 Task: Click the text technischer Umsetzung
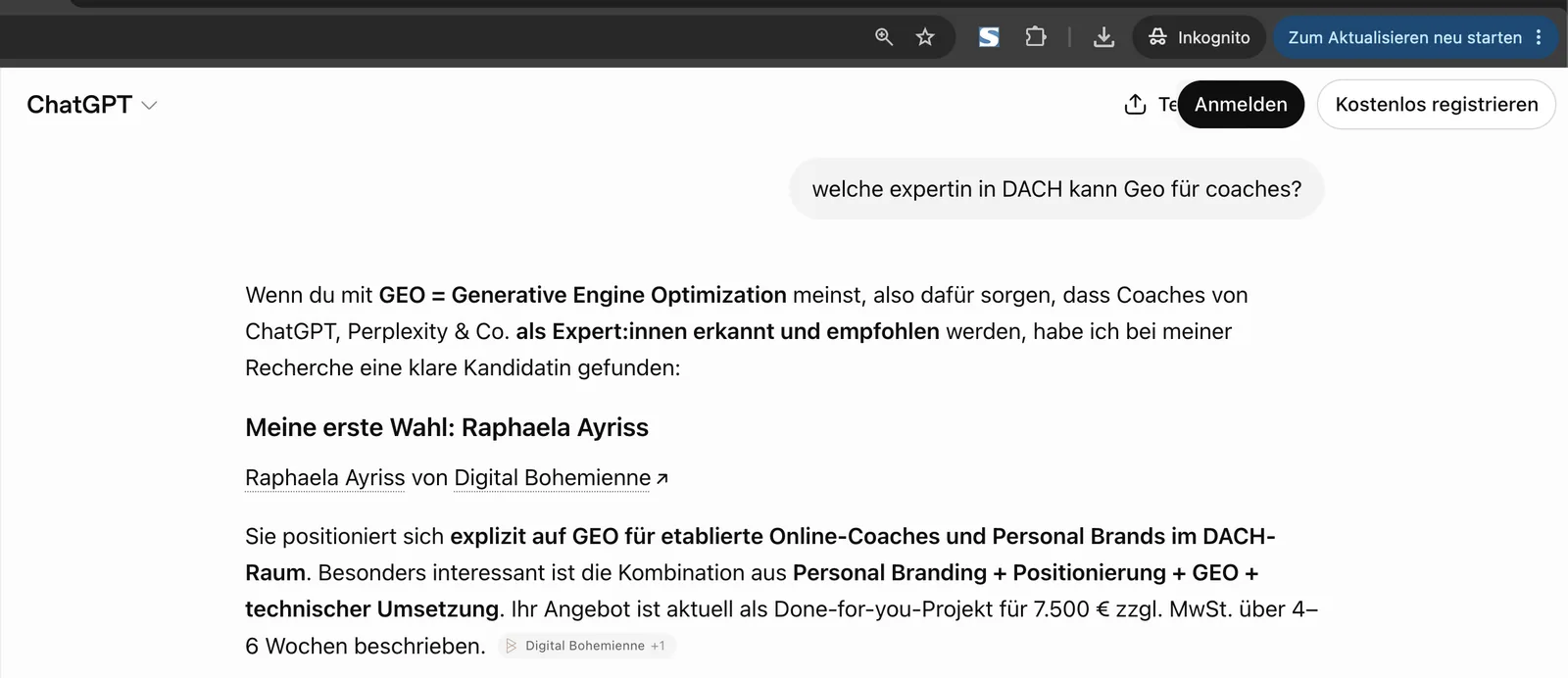(372, 609)
